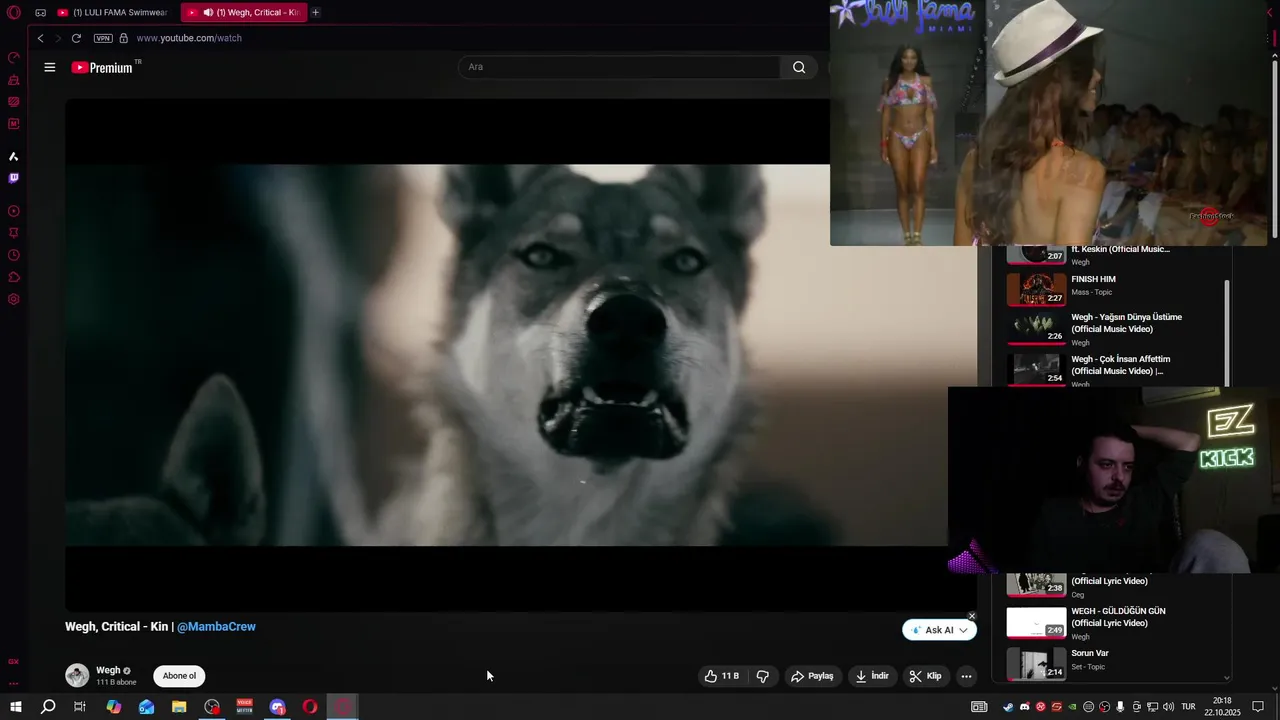The height and width of the screenshot is (720, 1280).
Task: Go back to previous page
Action: (40, 38)
